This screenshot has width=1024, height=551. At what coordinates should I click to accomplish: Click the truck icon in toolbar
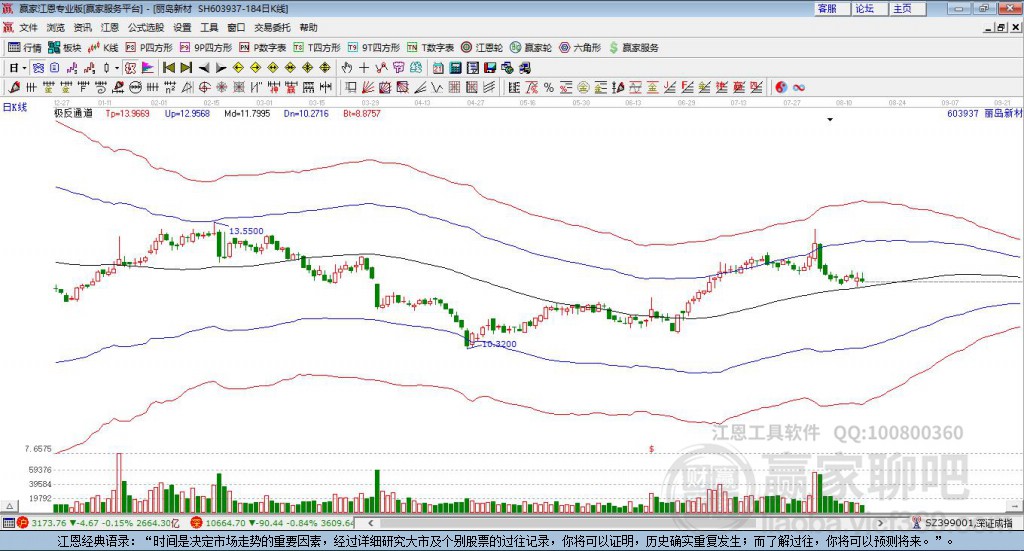[525, 68]
